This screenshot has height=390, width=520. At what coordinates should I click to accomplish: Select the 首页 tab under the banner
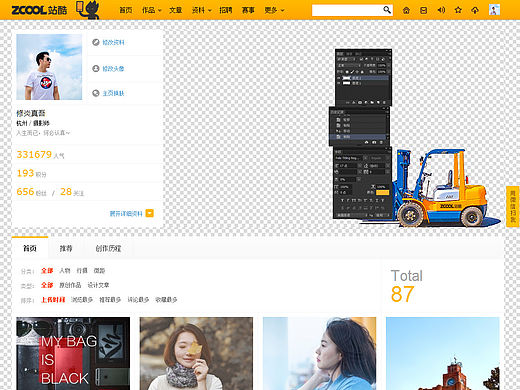(x=30, y=248)
